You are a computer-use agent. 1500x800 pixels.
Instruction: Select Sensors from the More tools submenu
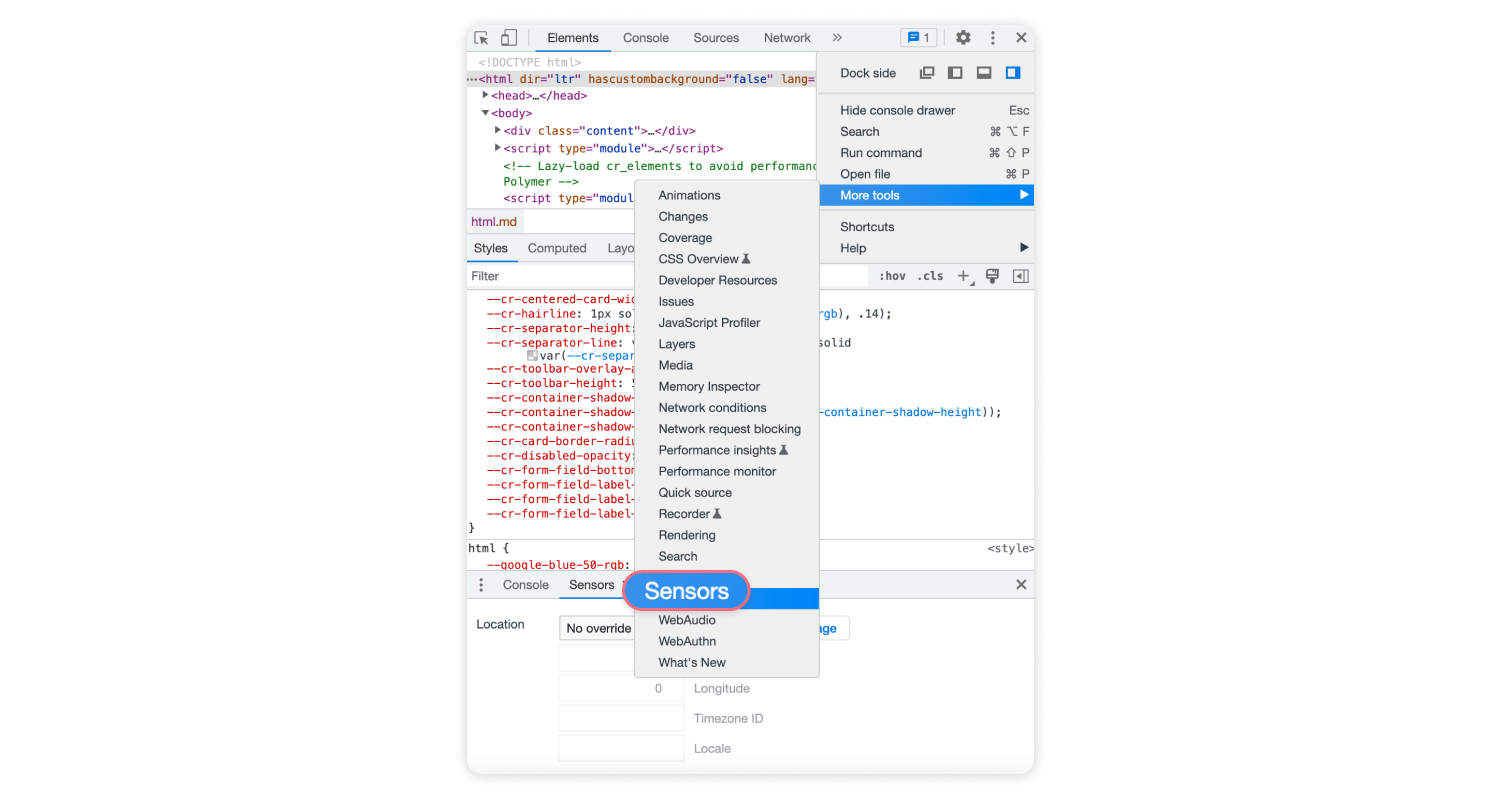point(686,591)
